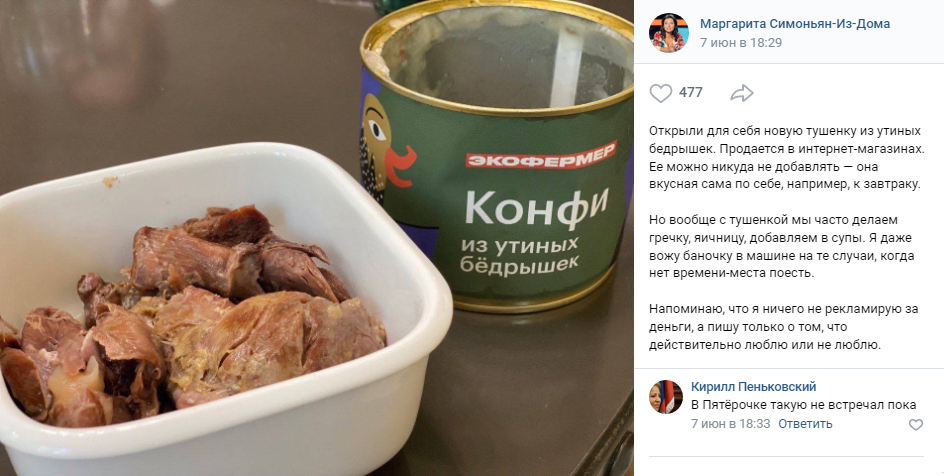The image size is (944, 476).
Task: Open the Маргарита Симоньян-Из-Дома profile link
Action: pyautogui.click(x=795, y=23)
